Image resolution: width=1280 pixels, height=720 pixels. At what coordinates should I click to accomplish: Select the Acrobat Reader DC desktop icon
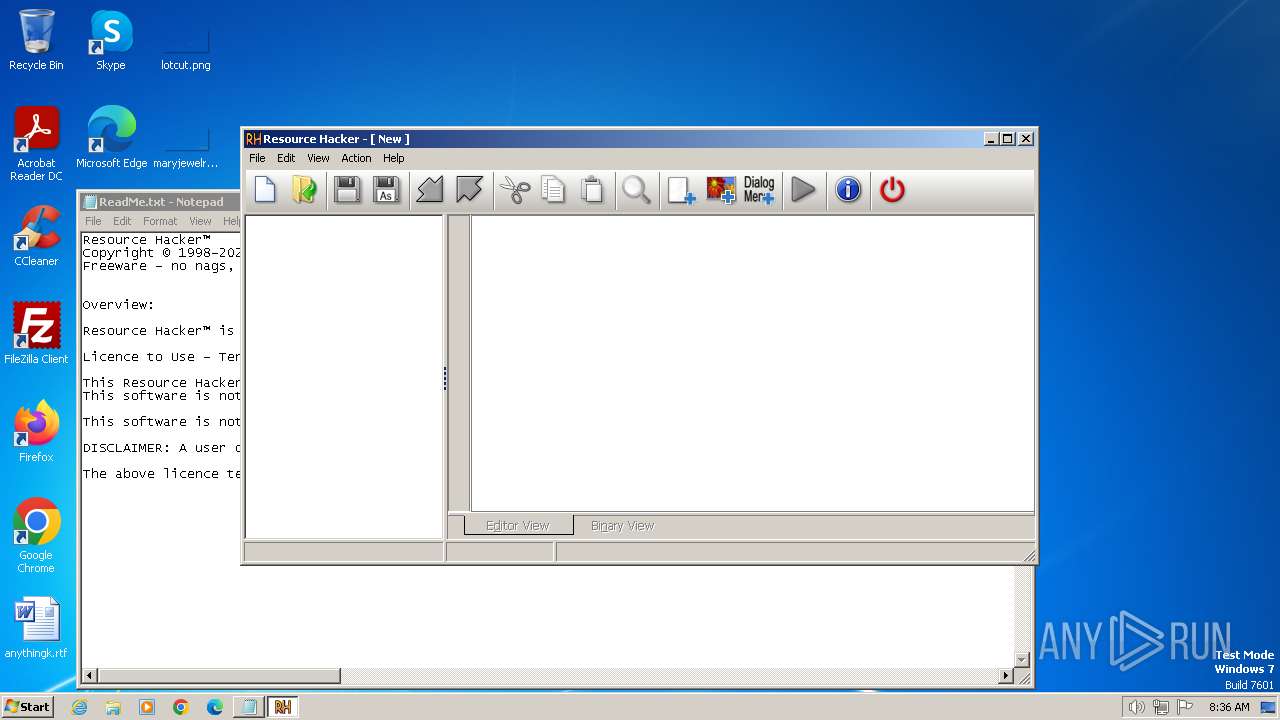[36, 144]
